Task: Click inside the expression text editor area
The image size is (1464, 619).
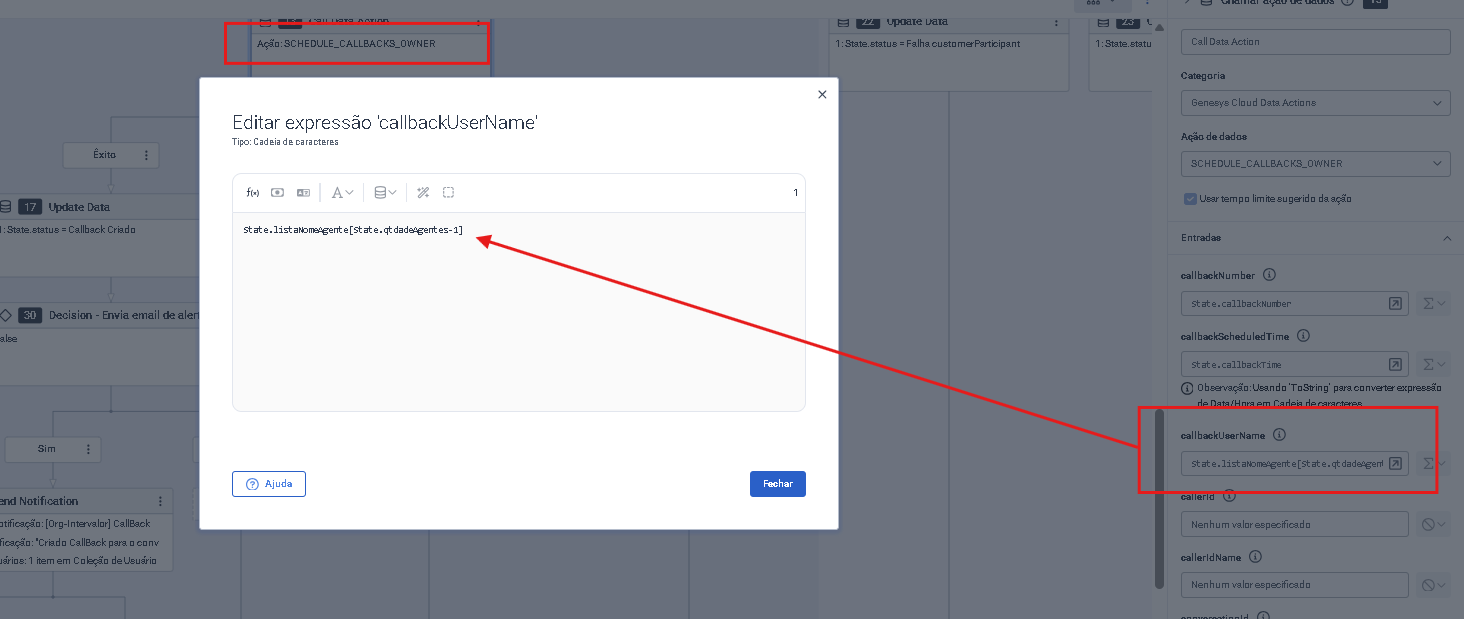Action: [519, 311]
